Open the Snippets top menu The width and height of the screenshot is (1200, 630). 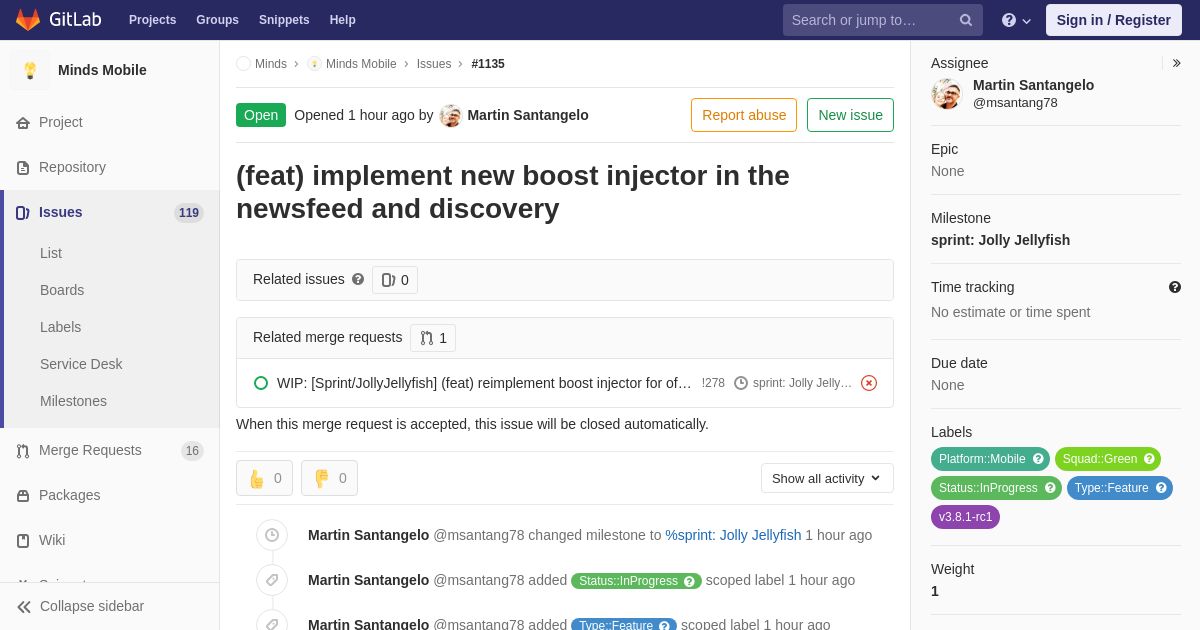284,20
